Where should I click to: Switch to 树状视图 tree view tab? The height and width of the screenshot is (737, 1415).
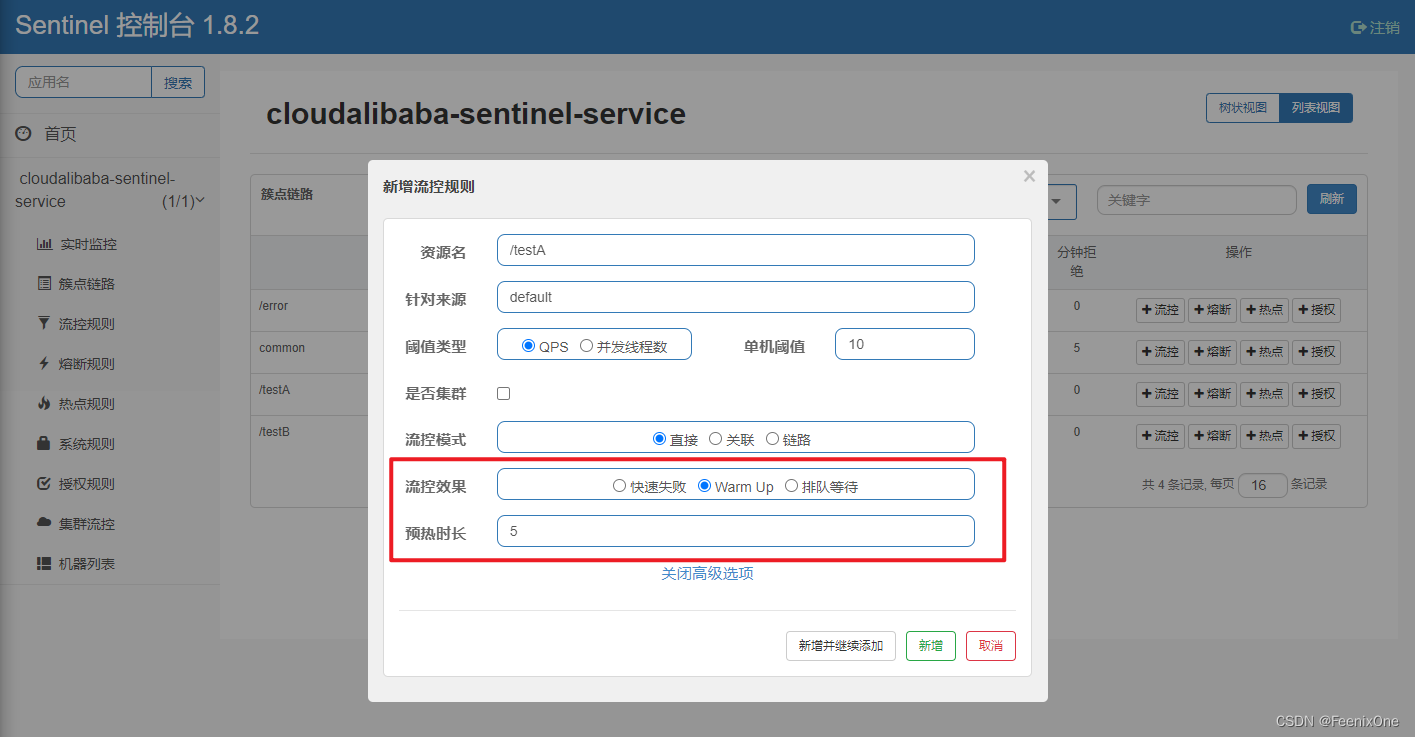pyautogui.click(x=1242, y=108)
